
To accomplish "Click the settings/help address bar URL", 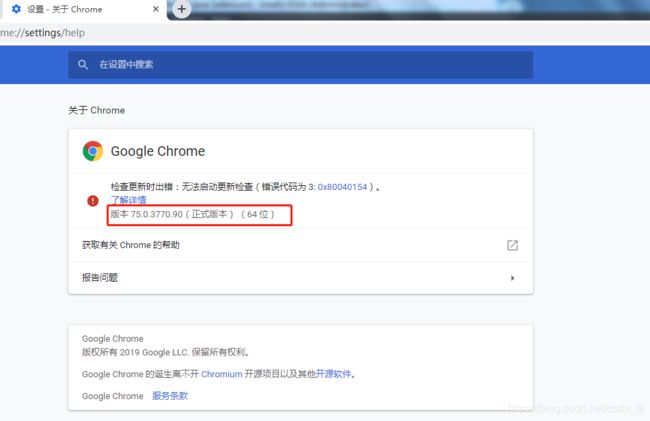I will click(42, 32).
